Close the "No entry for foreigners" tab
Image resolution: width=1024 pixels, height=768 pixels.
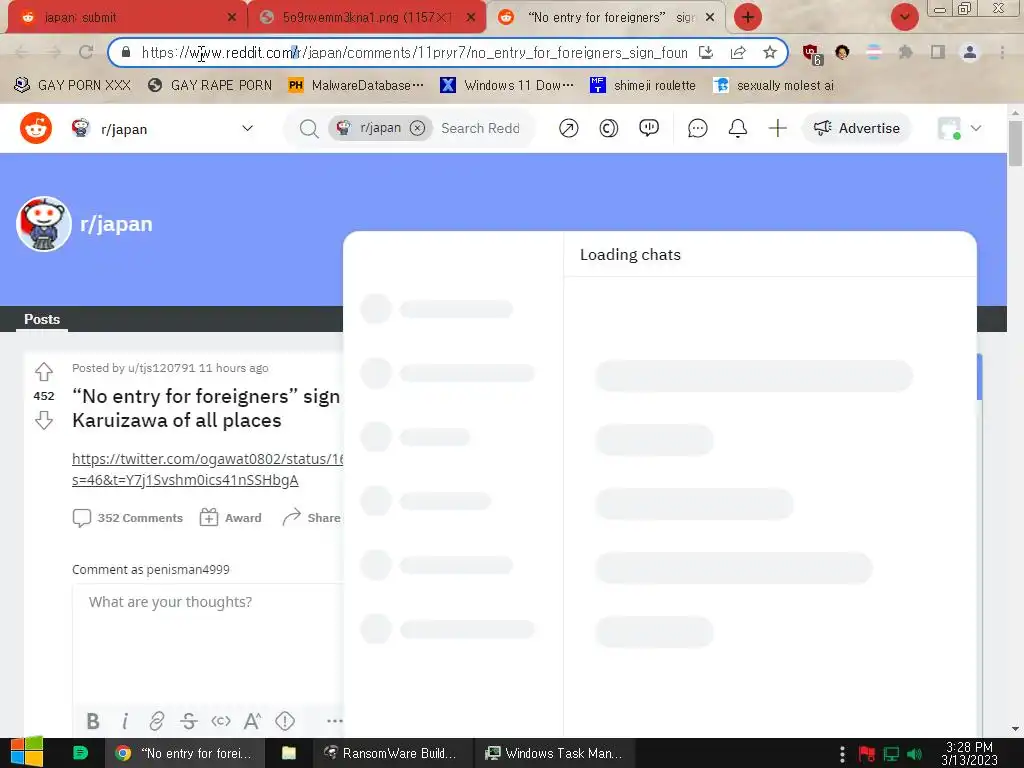click(710, 17)
